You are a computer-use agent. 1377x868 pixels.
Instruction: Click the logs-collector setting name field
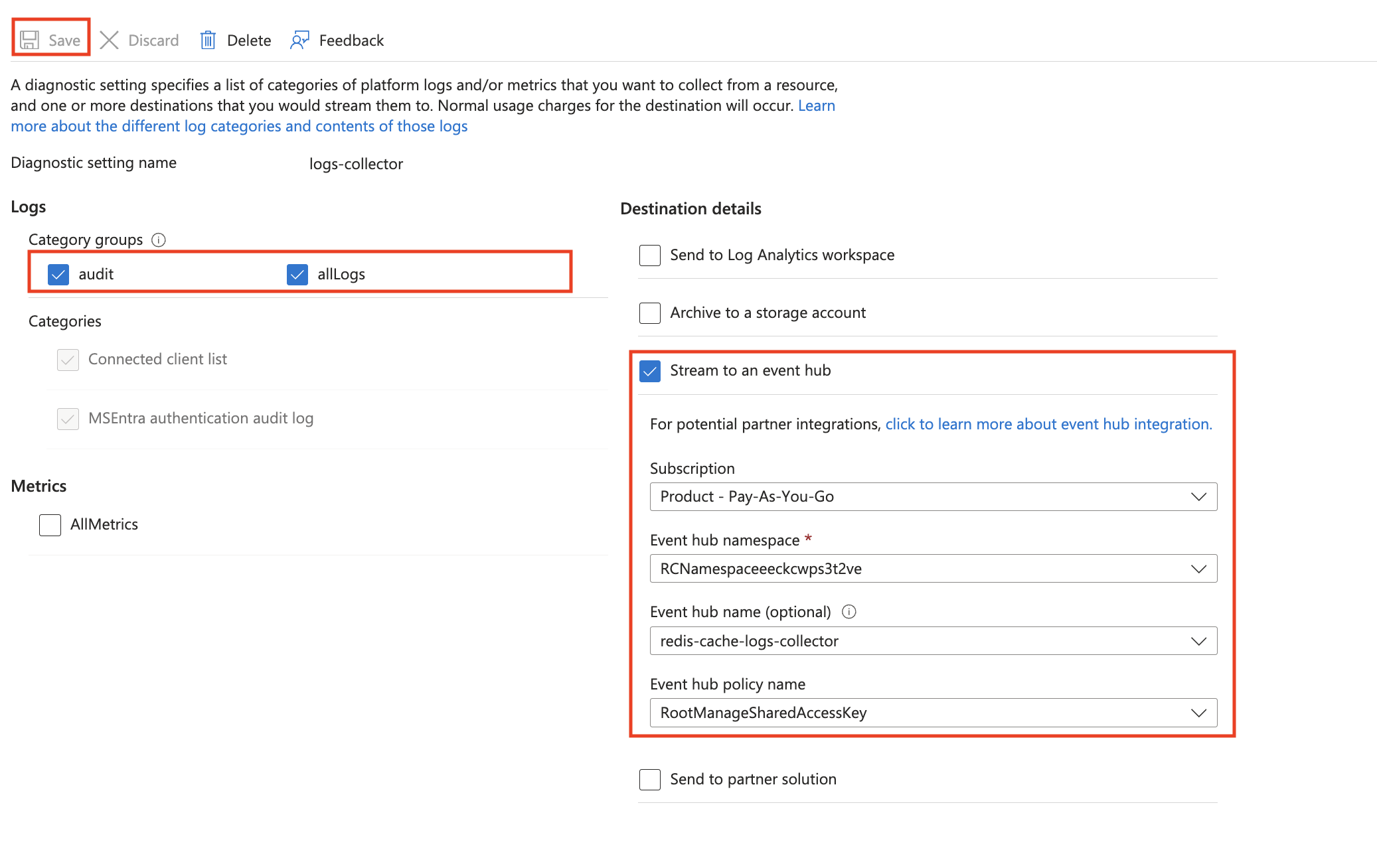[356, 164]
